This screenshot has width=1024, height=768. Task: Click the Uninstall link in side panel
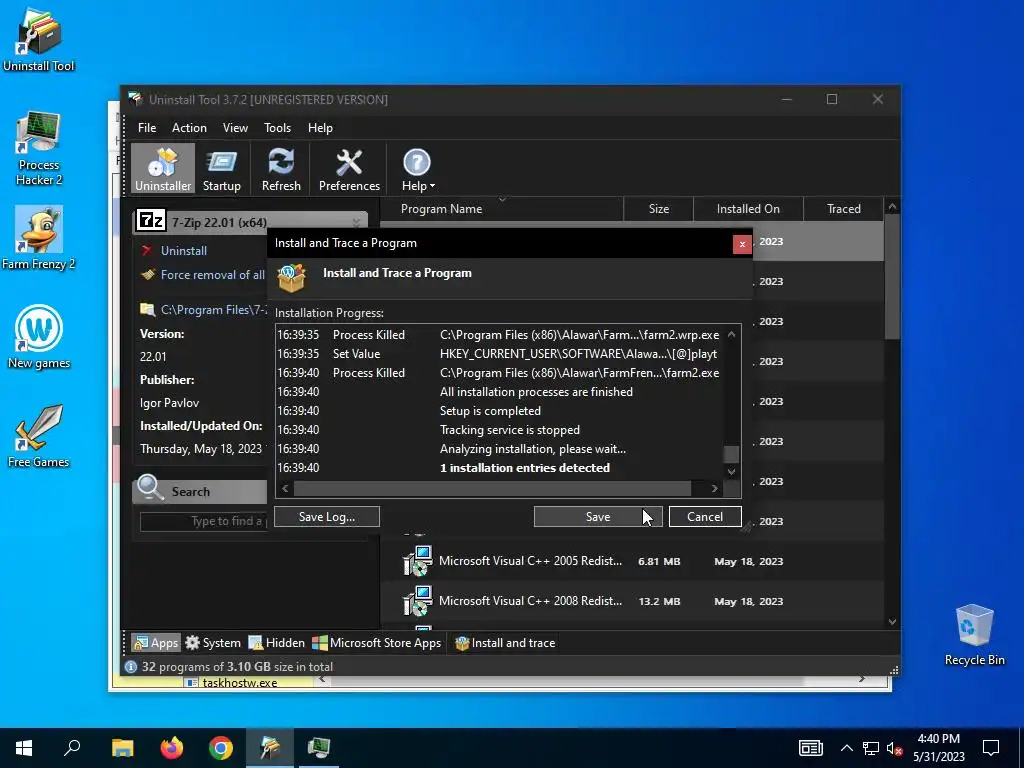pos(184,251)
